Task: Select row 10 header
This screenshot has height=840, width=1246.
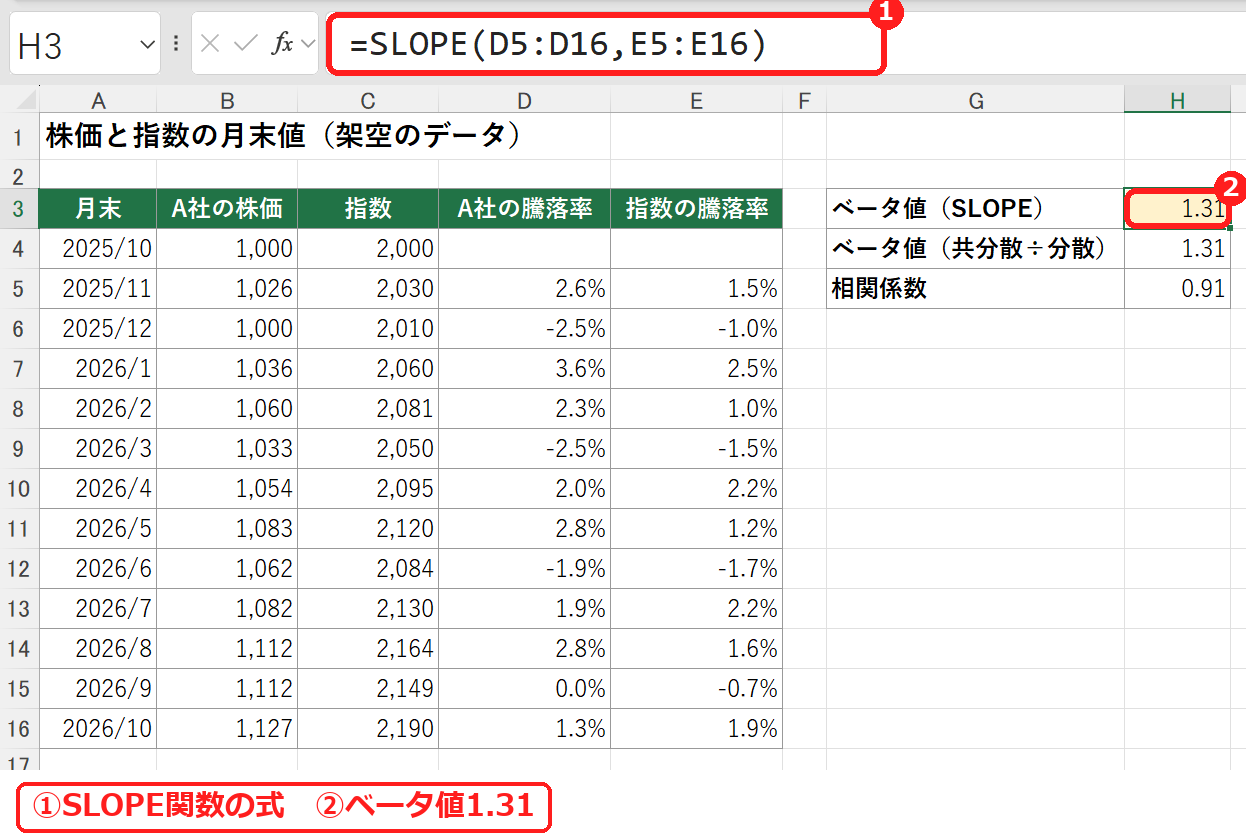Action: (19, 488)
